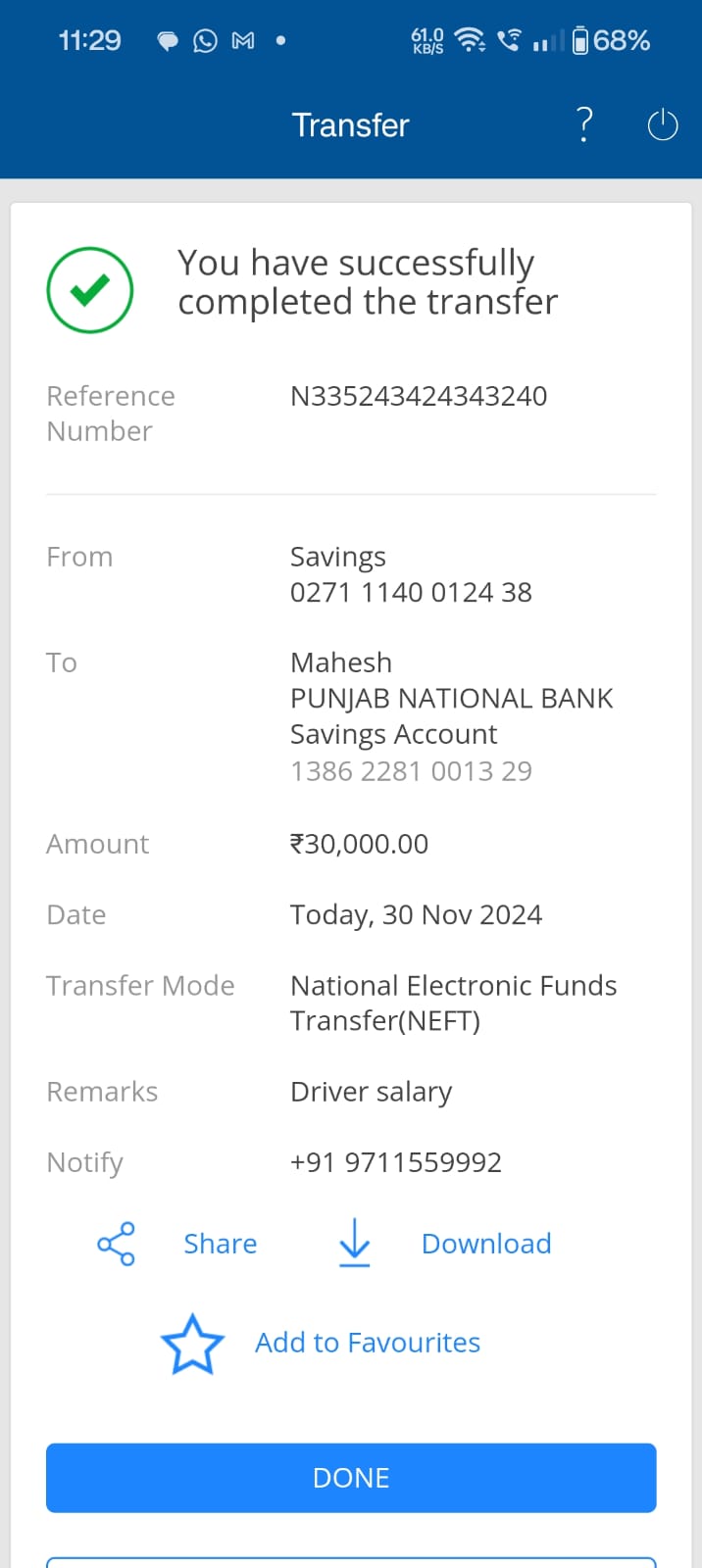The width and height of the screenshot is (702, 1568).
Task: Tap the Wi-Fi status icon
Action: tap(471, 40)
